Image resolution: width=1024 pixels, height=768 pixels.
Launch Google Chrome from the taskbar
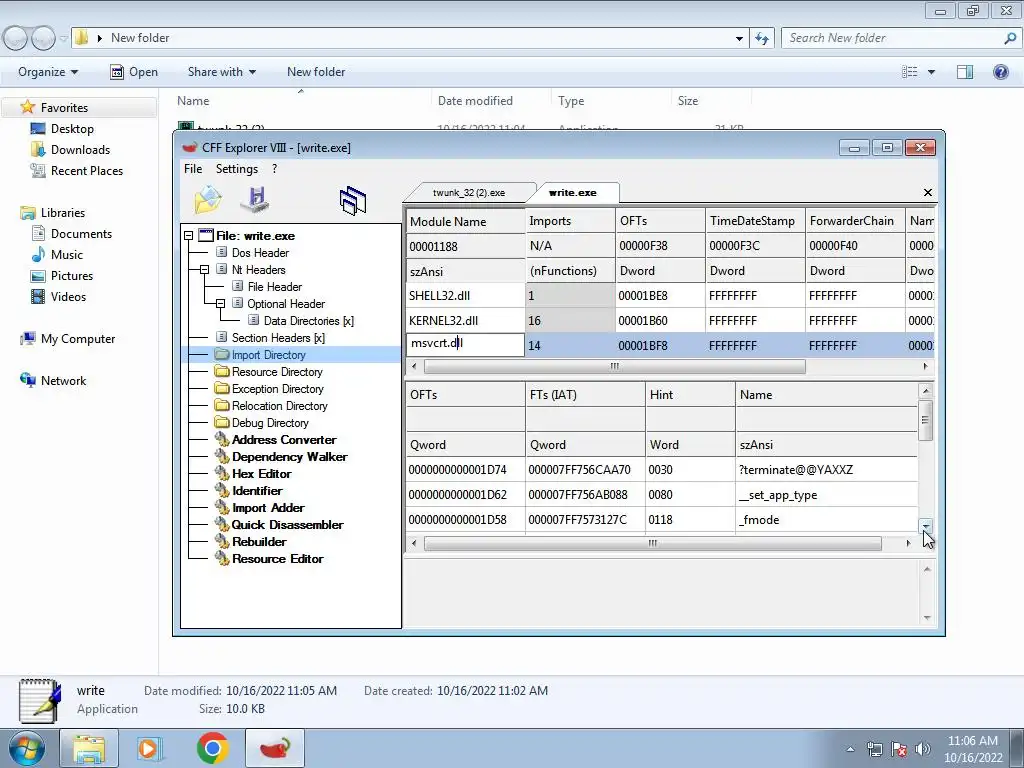point(212,748)
